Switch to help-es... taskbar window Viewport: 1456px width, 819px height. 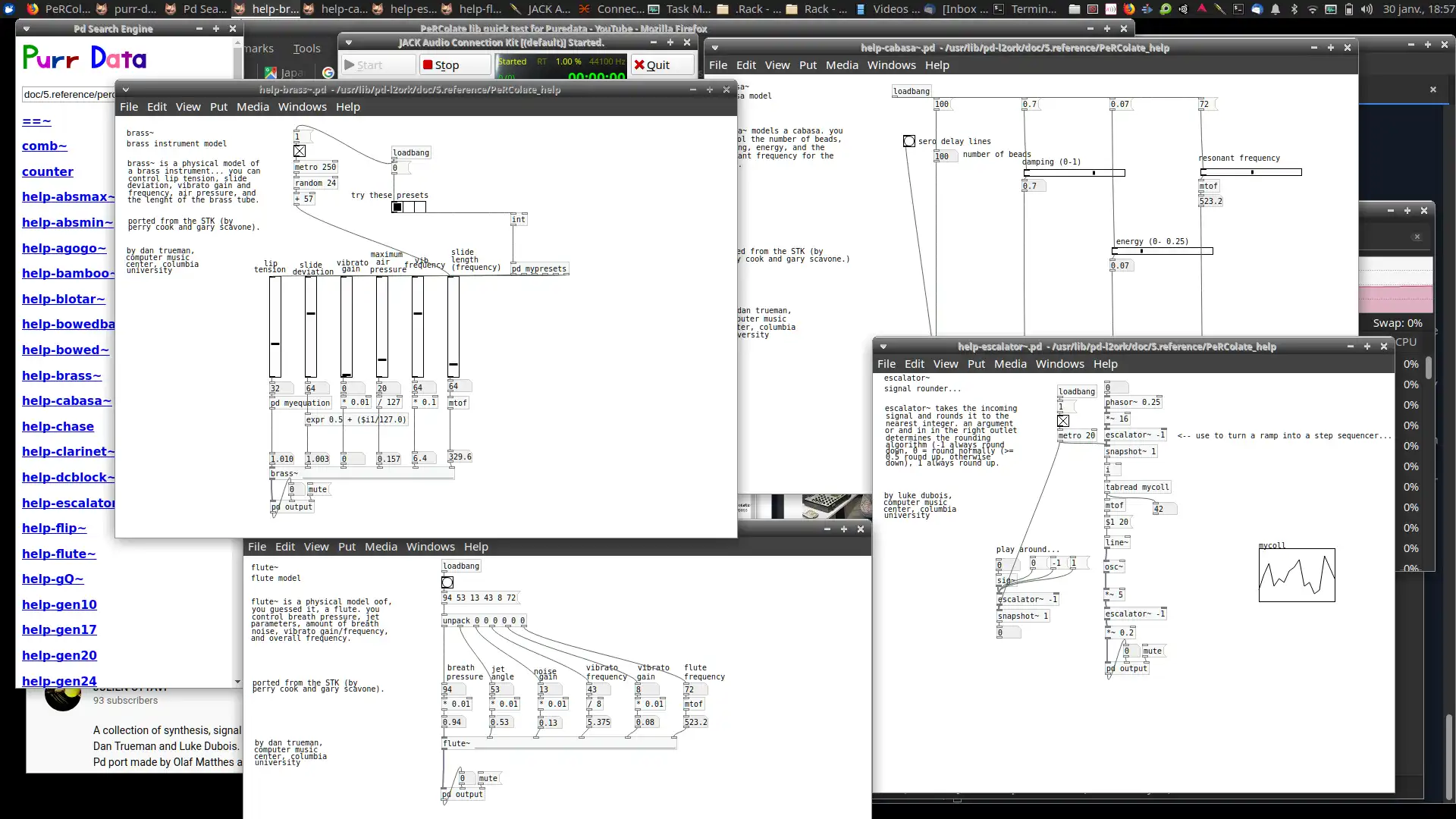pos(403,9)
